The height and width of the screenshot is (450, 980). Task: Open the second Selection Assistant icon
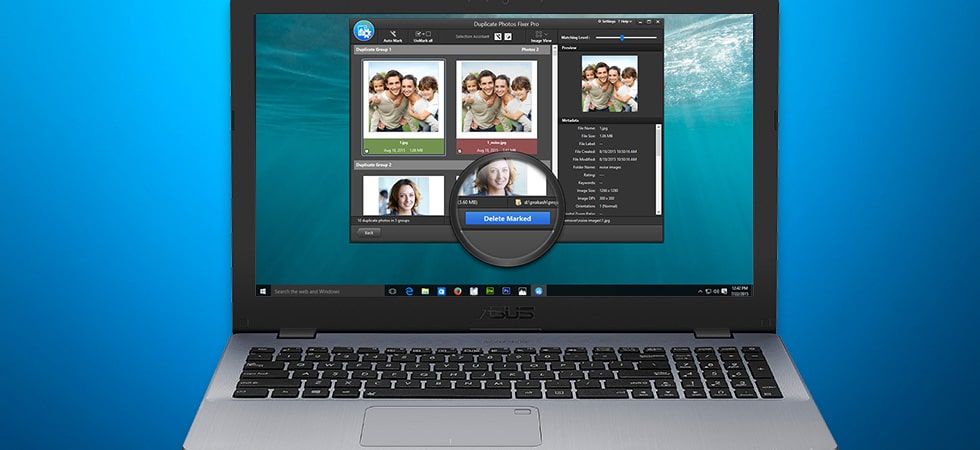pyautogui.click(x=508, y=36)
